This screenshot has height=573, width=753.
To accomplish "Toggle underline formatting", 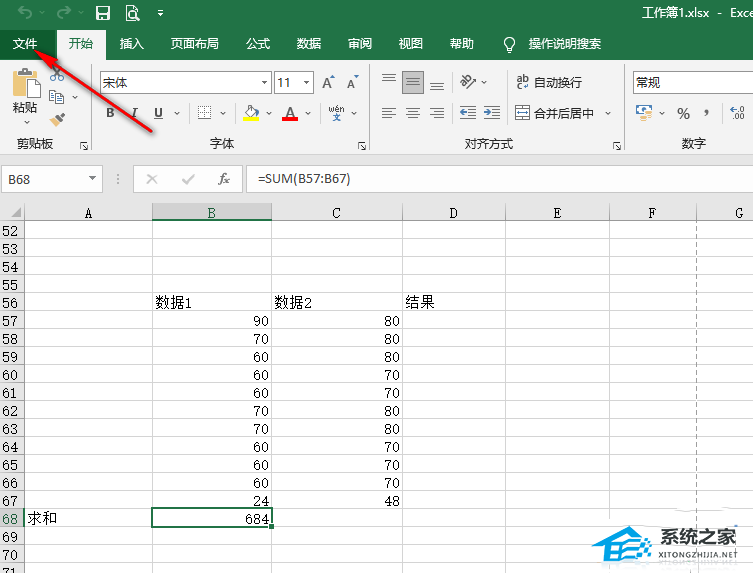I will [x=158, y=113].
